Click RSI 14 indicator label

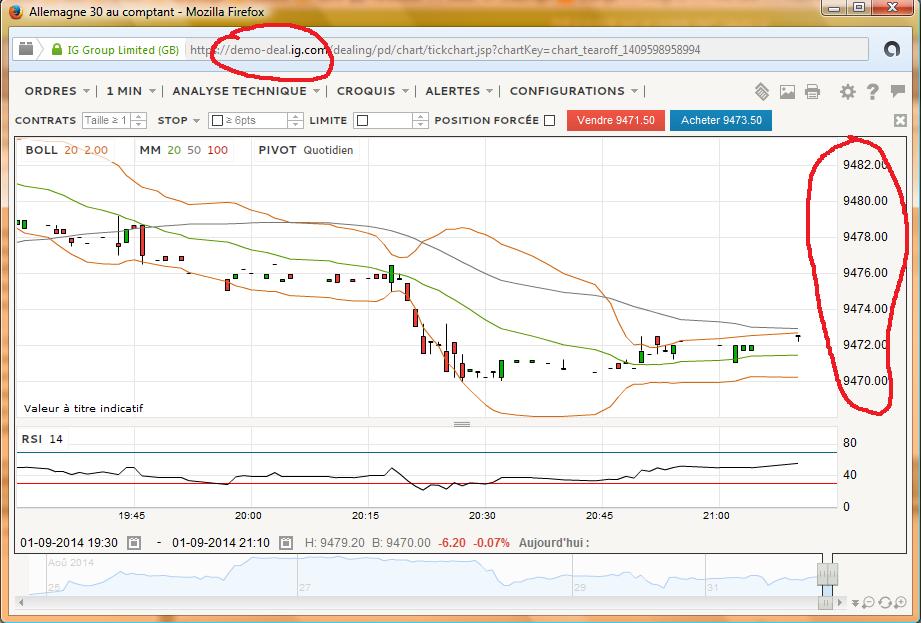pyautogui.click(x=42, y=439)
